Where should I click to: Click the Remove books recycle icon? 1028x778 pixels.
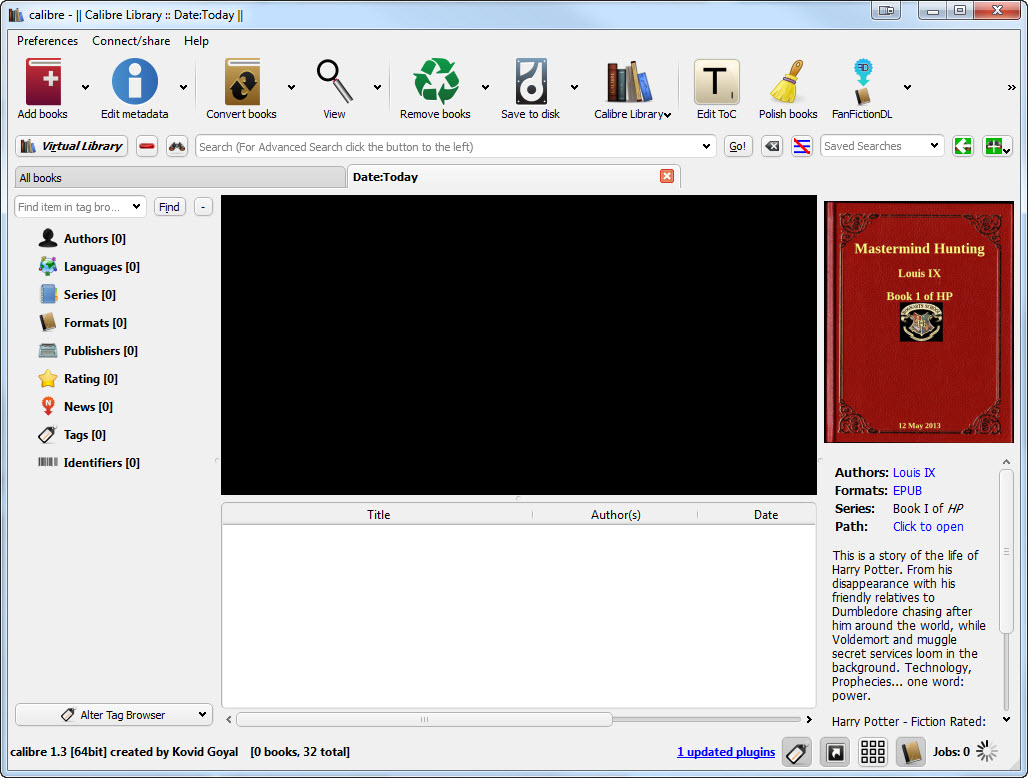(436, 82)
